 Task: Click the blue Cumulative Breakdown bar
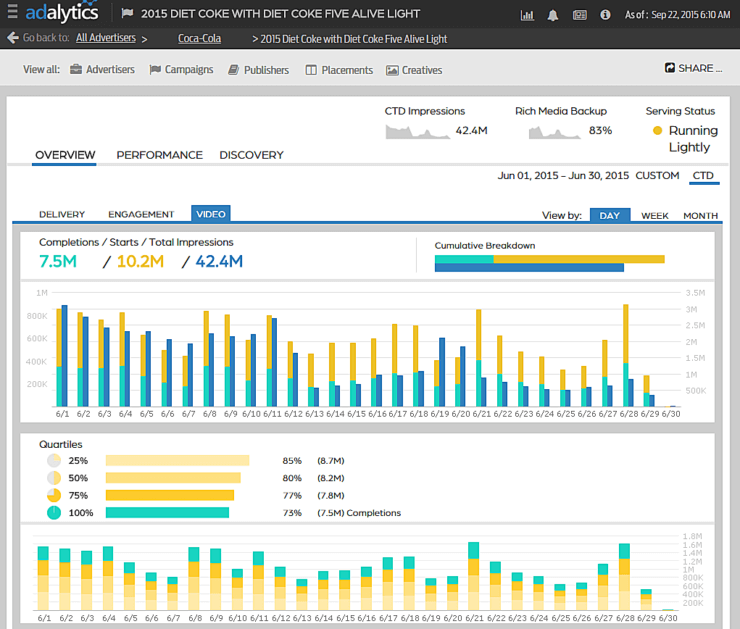[529, 268]
